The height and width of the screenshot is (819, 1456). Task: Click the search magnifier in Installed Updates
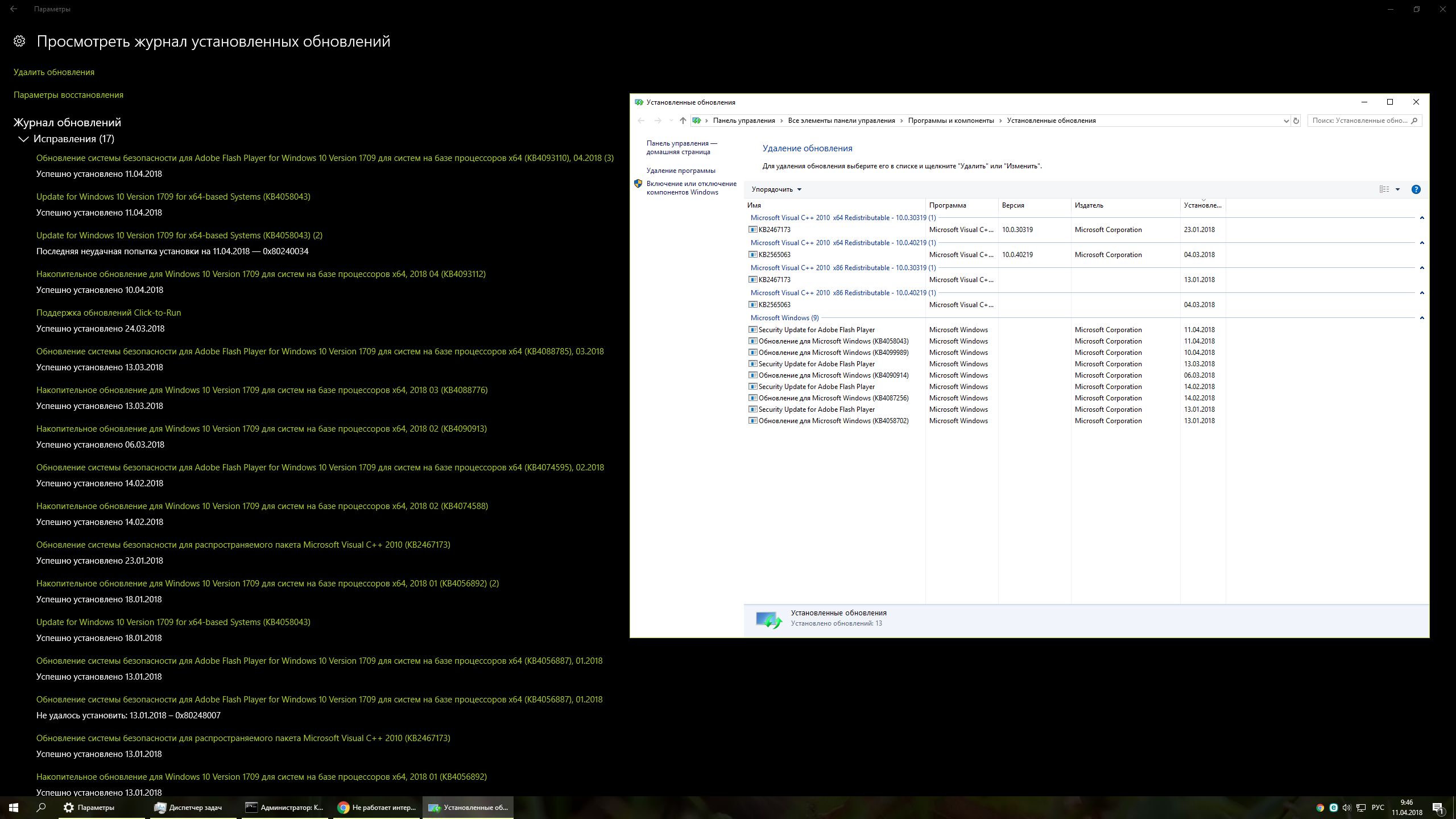click(1414, 121)
